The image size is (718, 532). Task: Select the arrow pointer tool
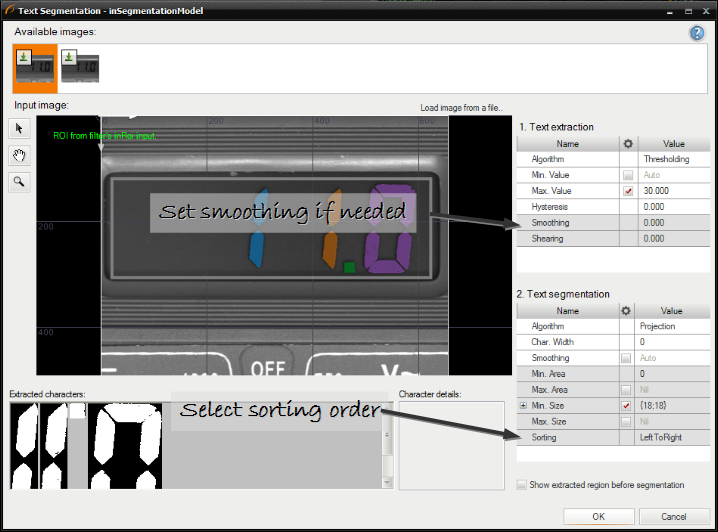[x=20, y=128]
